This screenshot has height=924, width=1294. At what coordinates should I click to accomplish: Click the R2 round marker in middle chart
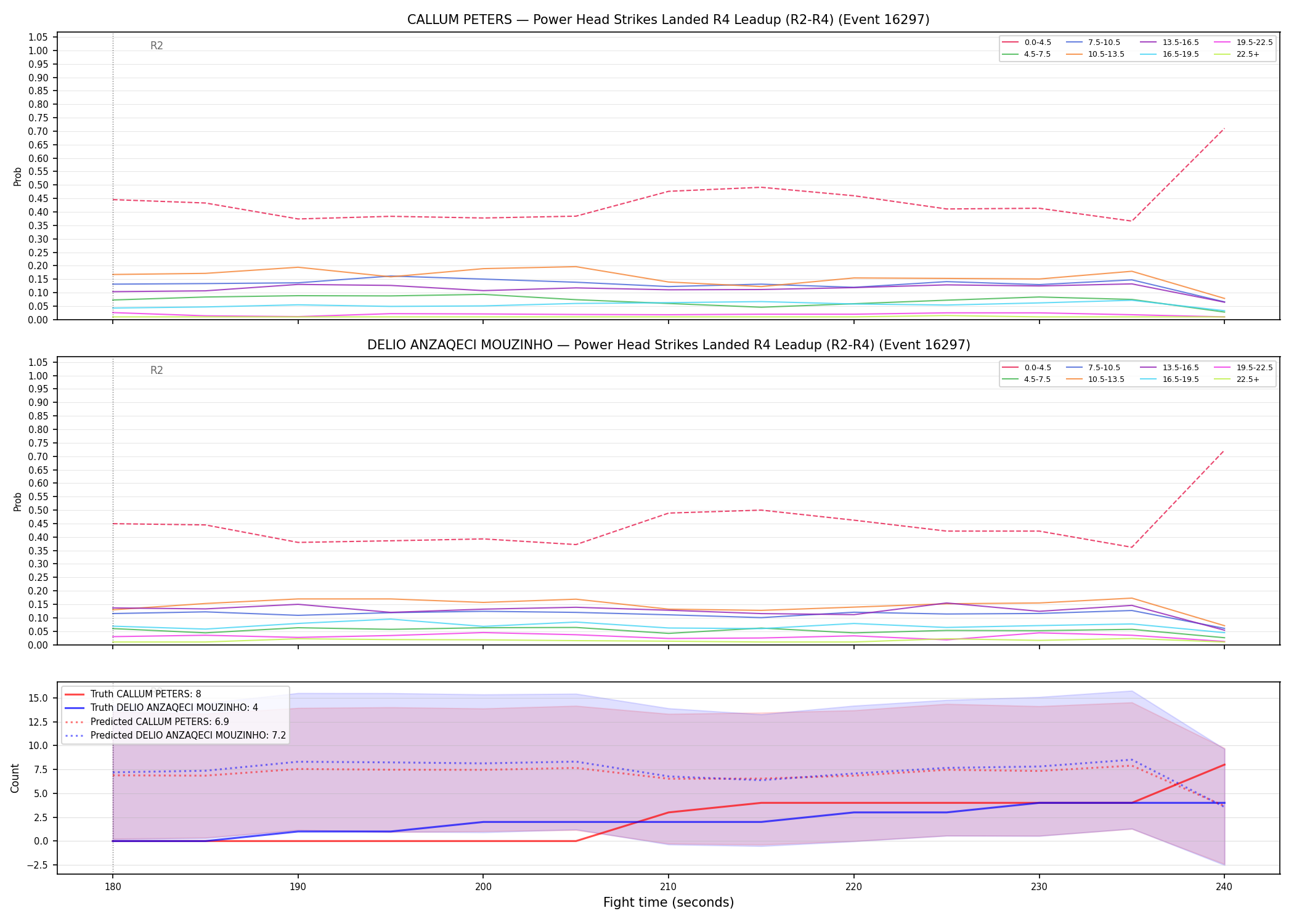157,370
